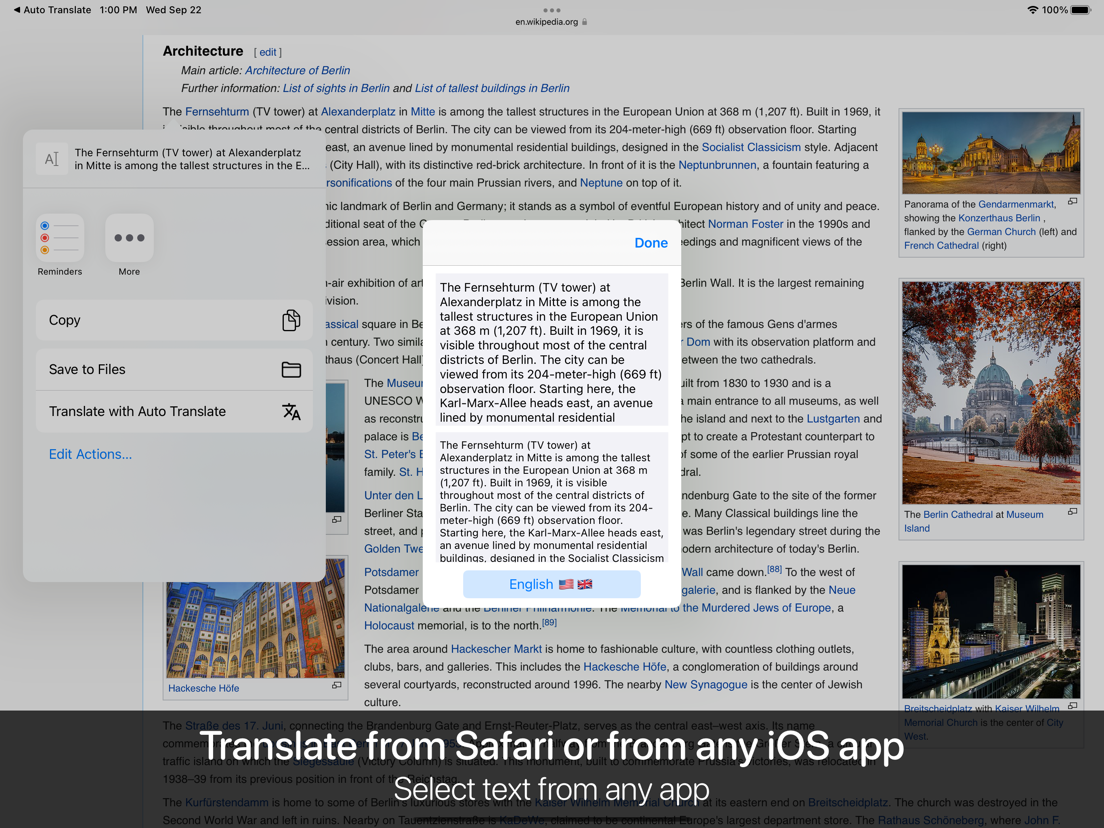Screen dimensions: 1104x828
Task: Open the Berlin Cathedral photo thumbnail
Action: tap(991, 392)
